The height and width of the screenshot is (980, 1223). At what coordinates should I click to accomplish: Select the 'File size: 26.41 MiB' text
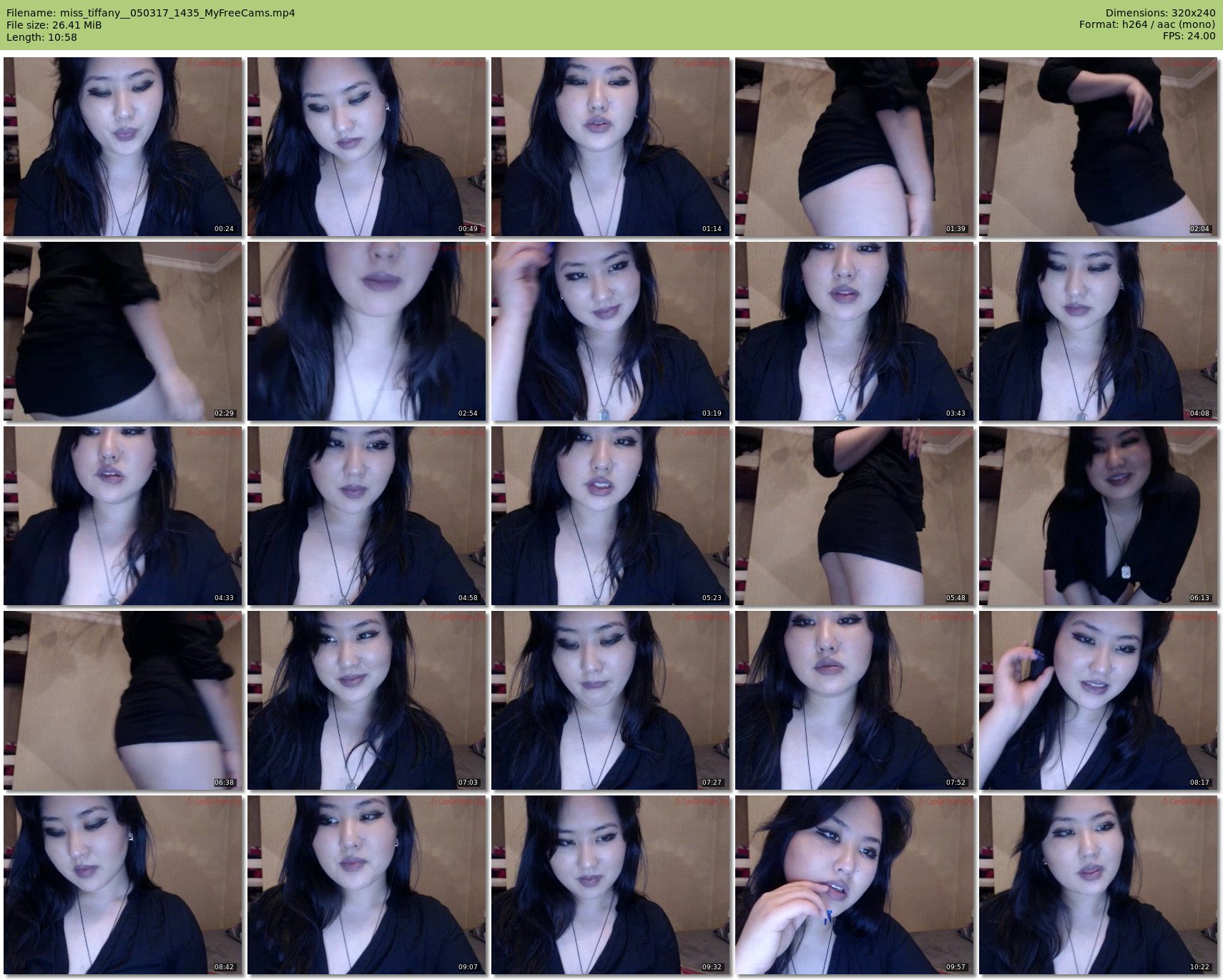(x=54, y=25)
